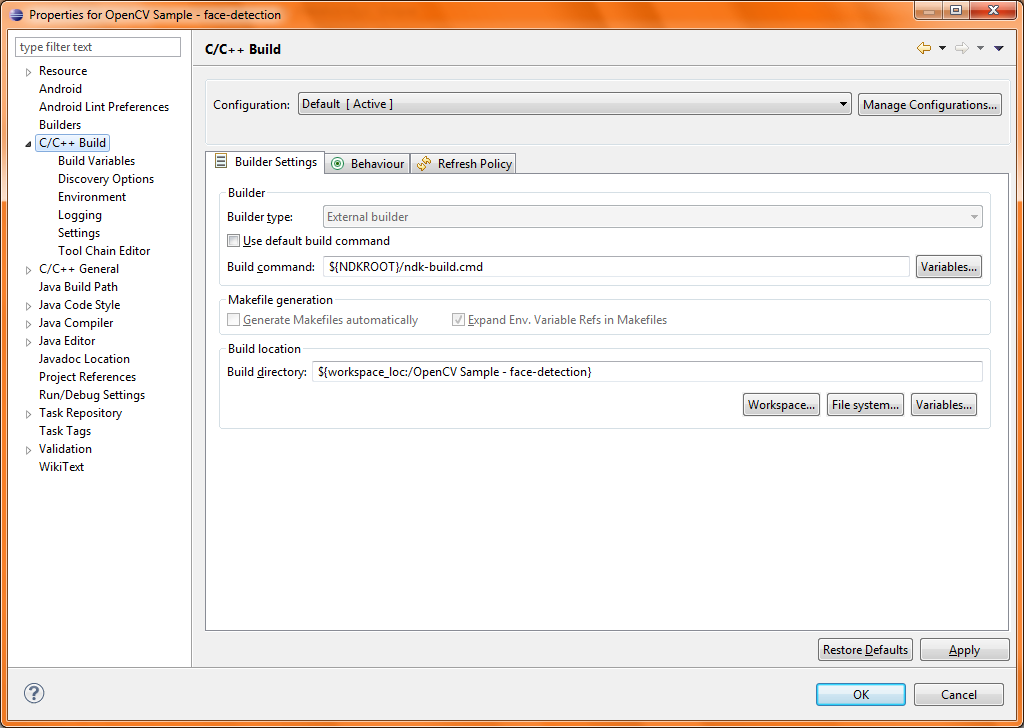
Task: Select Project References item
Action: 88,377
